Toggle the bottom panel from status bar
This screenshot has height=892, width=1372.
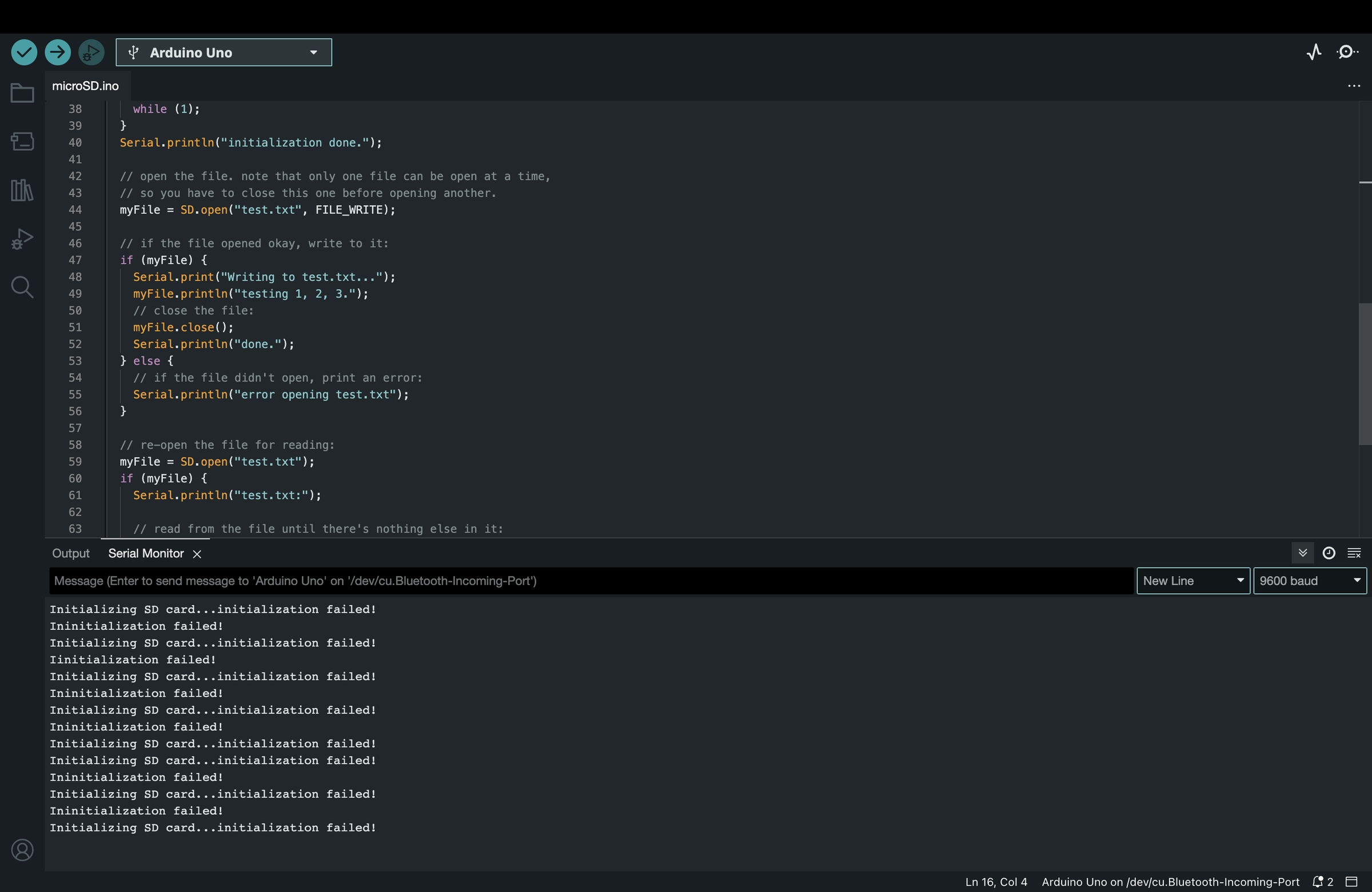pyautogui.click(x=1352, y=882)
